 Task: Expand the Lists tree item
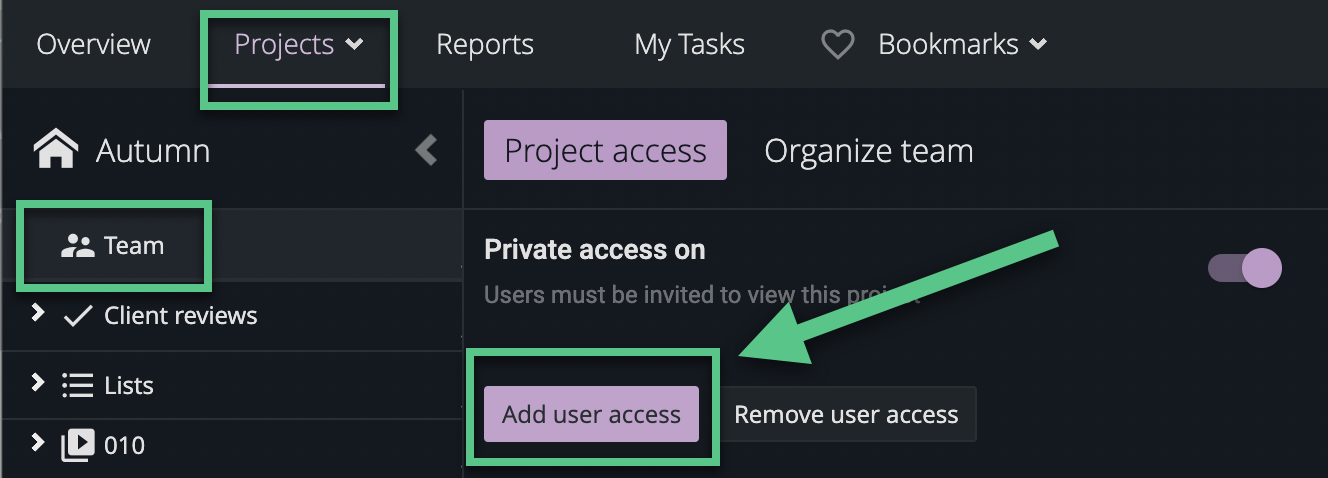38,382
